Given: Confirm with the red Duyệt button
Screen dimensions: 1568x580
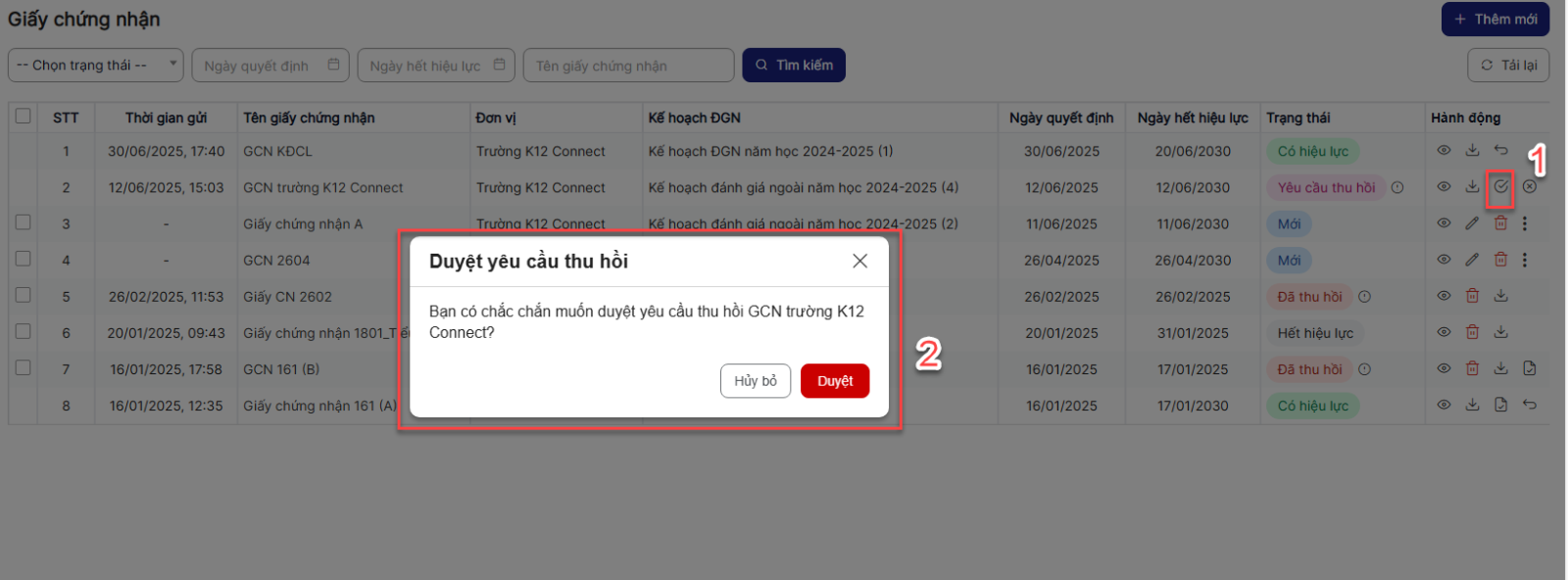Looking at the screenshot, I should point(835,381).
